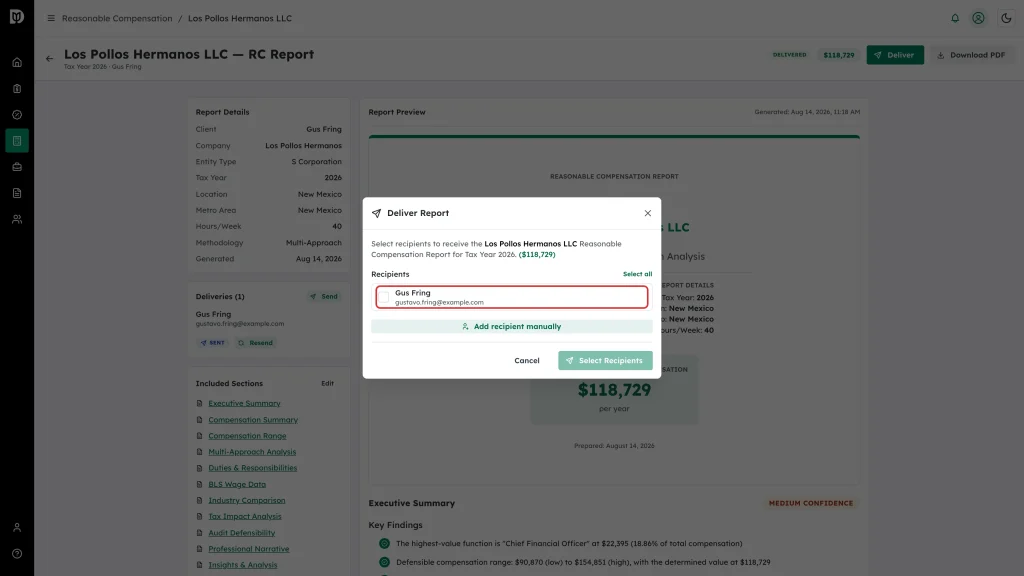Click the Select Recipients button

click(605, 360)
